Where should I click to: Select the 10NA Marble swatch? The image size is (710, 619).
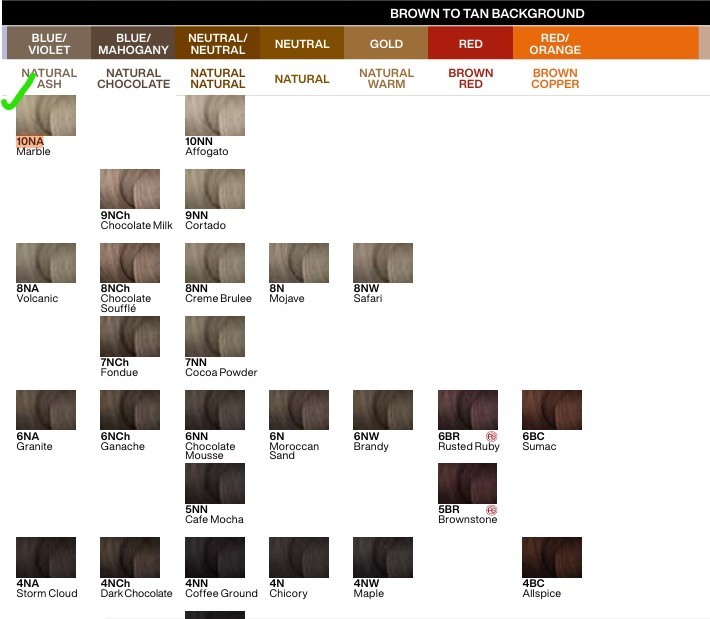[x=46, y=115]
